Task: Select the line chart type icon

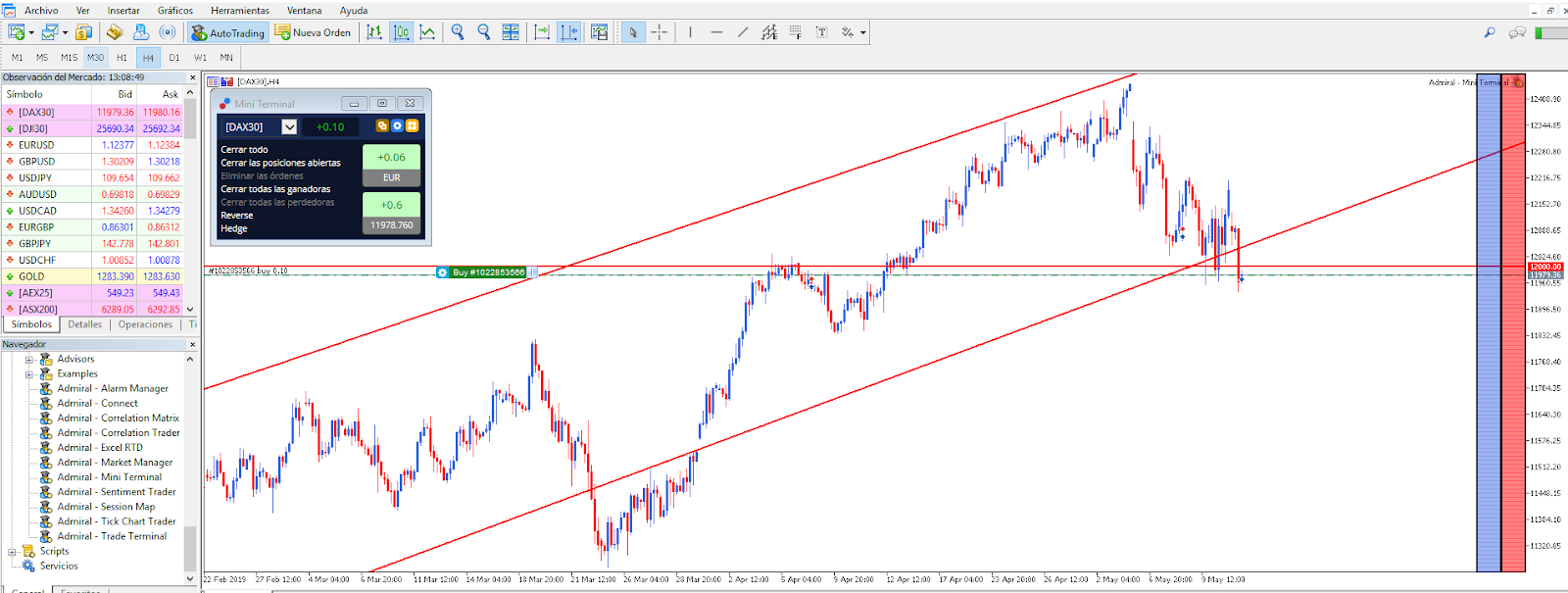Action: (427, 32)
